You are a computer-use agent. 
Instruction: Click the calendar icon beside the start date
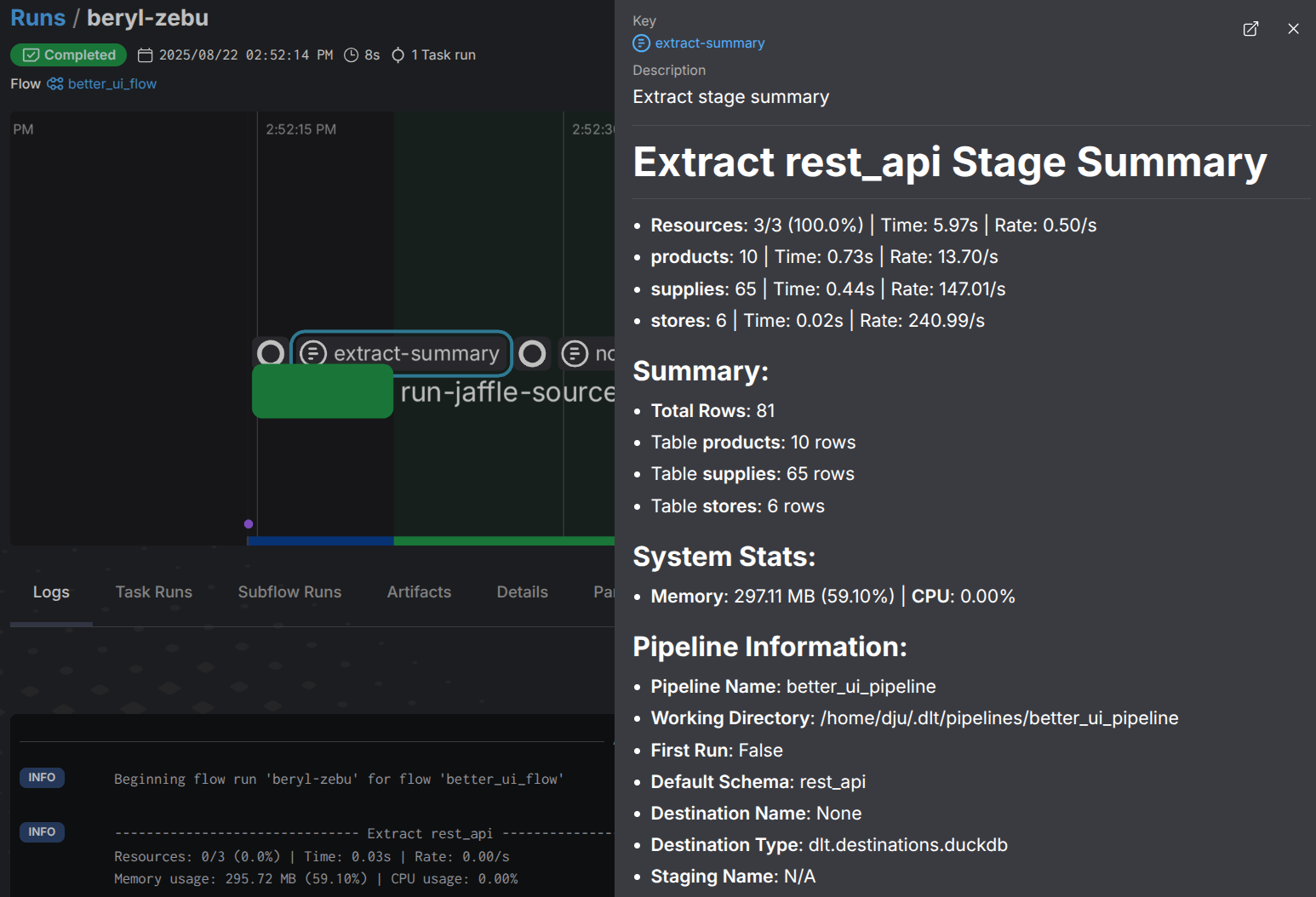click(146, 55)
